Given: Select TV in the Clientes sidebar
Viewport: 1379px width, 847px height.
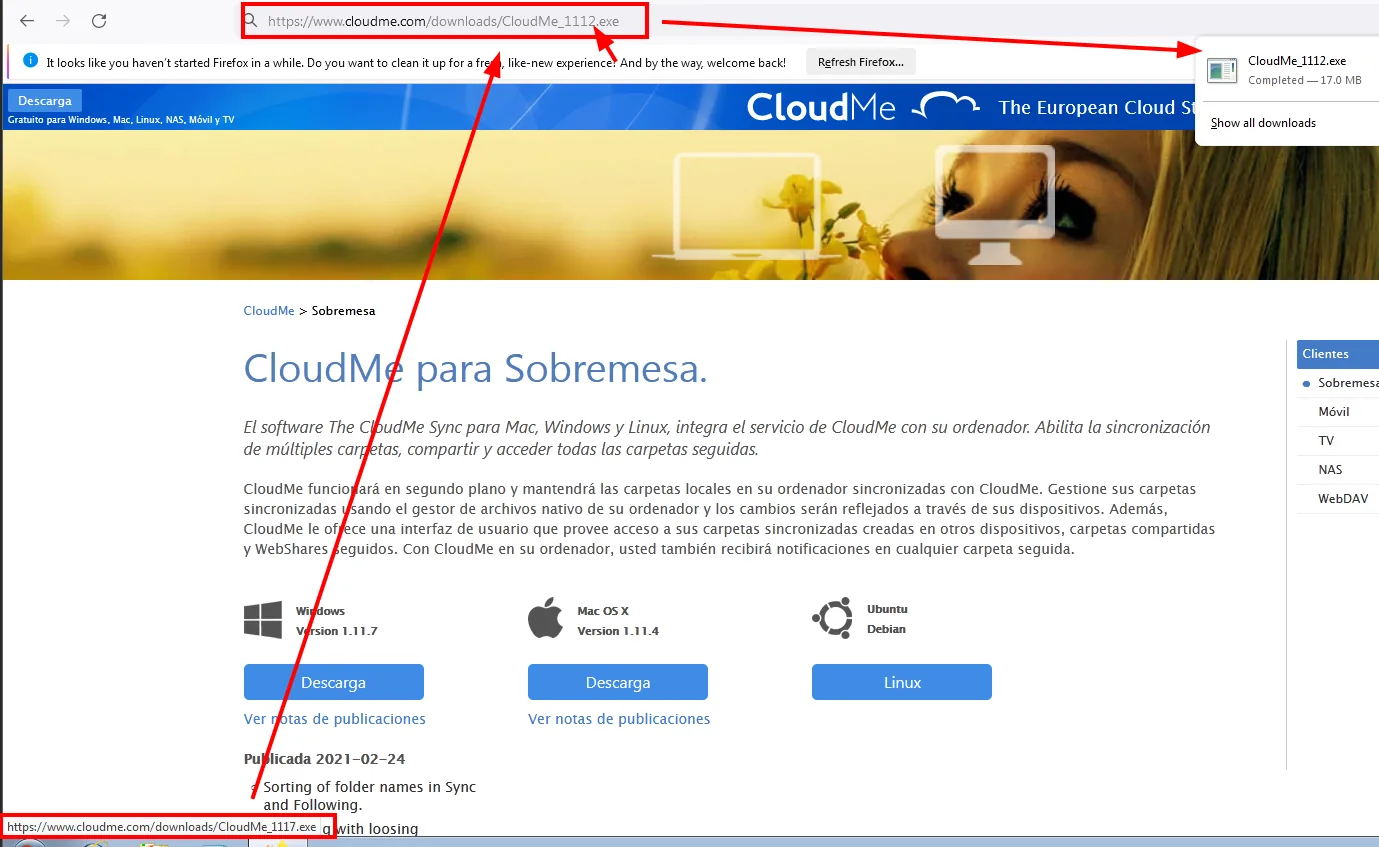Looking at the screenshot, I should [x=1326, y=441].
